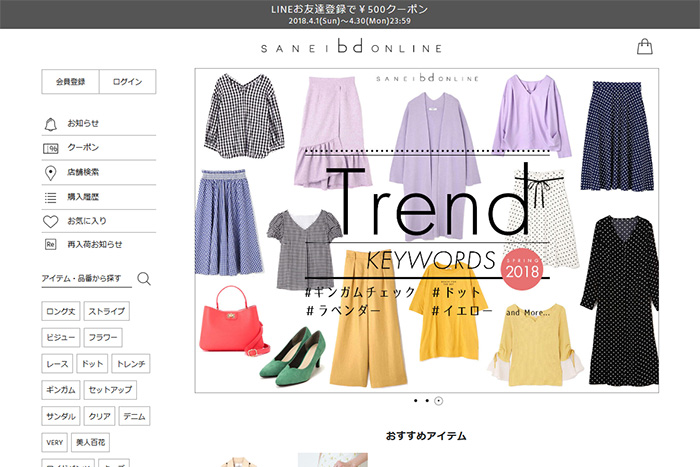Image resolution: width=700 pixels, height=467 pixels.
Task: Click the SANEI bd ONLINE logo
Action: tap(351, 47)
